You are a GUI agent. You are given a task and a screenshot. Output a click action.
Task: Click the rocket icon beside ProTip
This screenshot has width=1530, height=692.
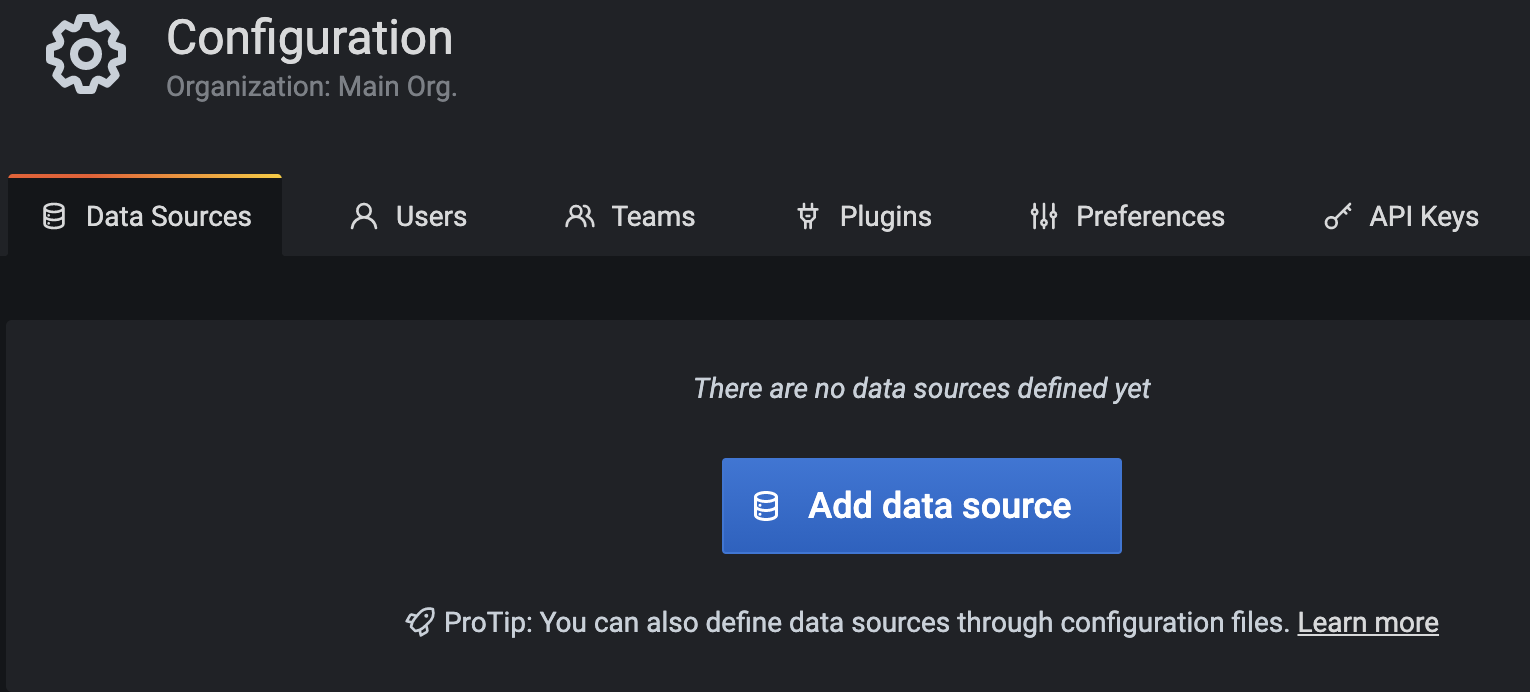419,623
